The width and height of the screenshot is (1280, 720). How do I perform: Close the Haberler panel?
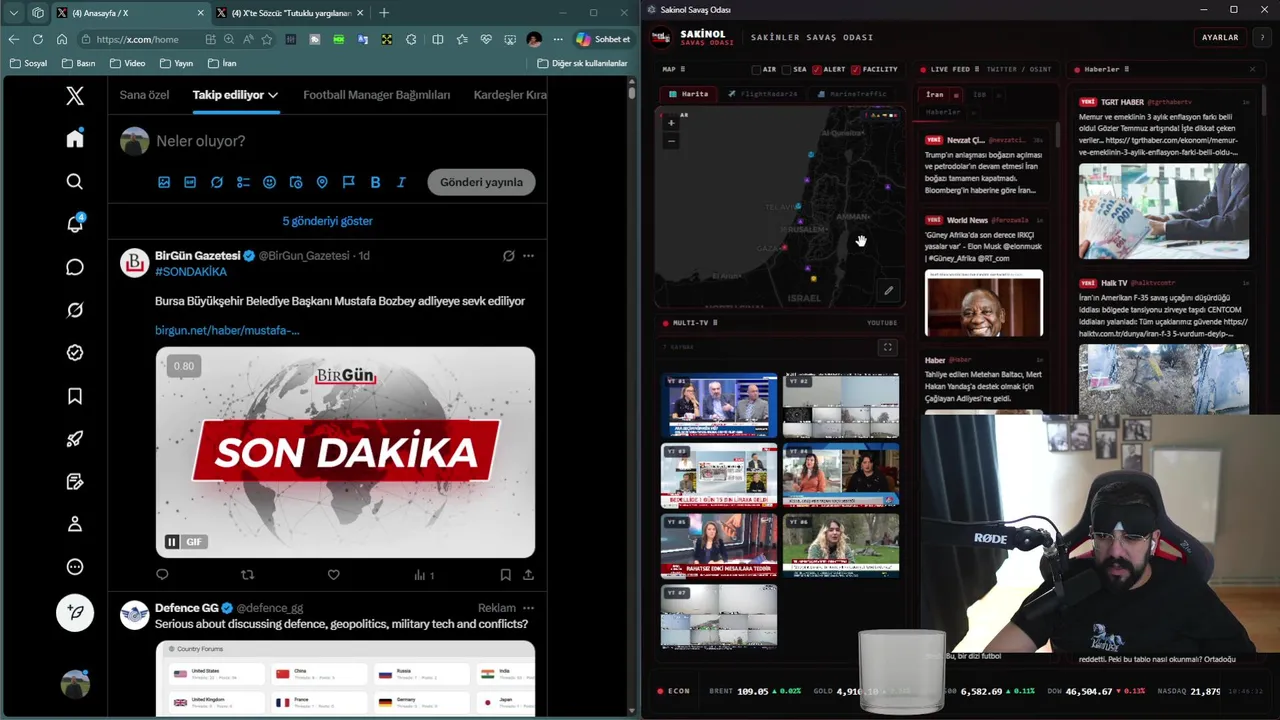coord(1252,70)
